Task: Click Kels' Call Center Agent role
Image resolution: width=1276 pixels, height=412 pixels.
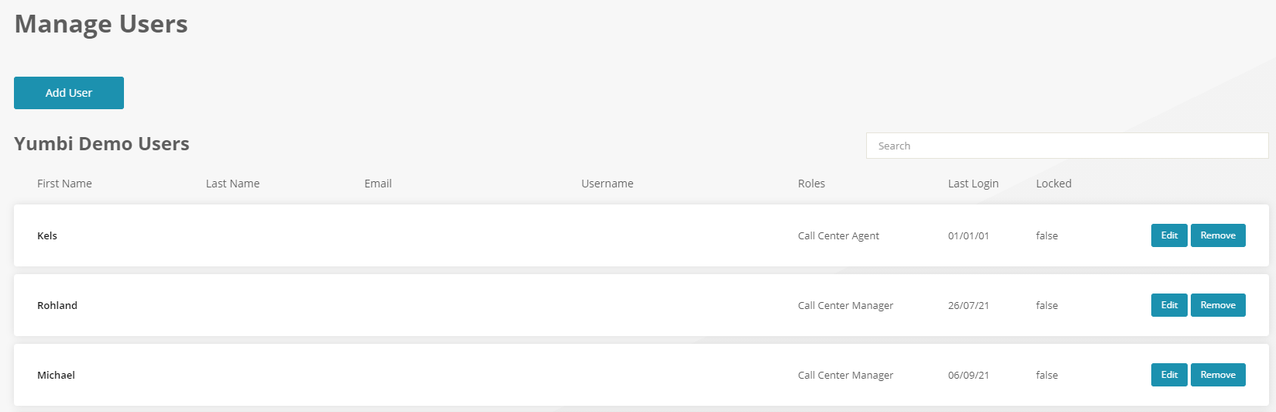Action: tap(838, 236)
